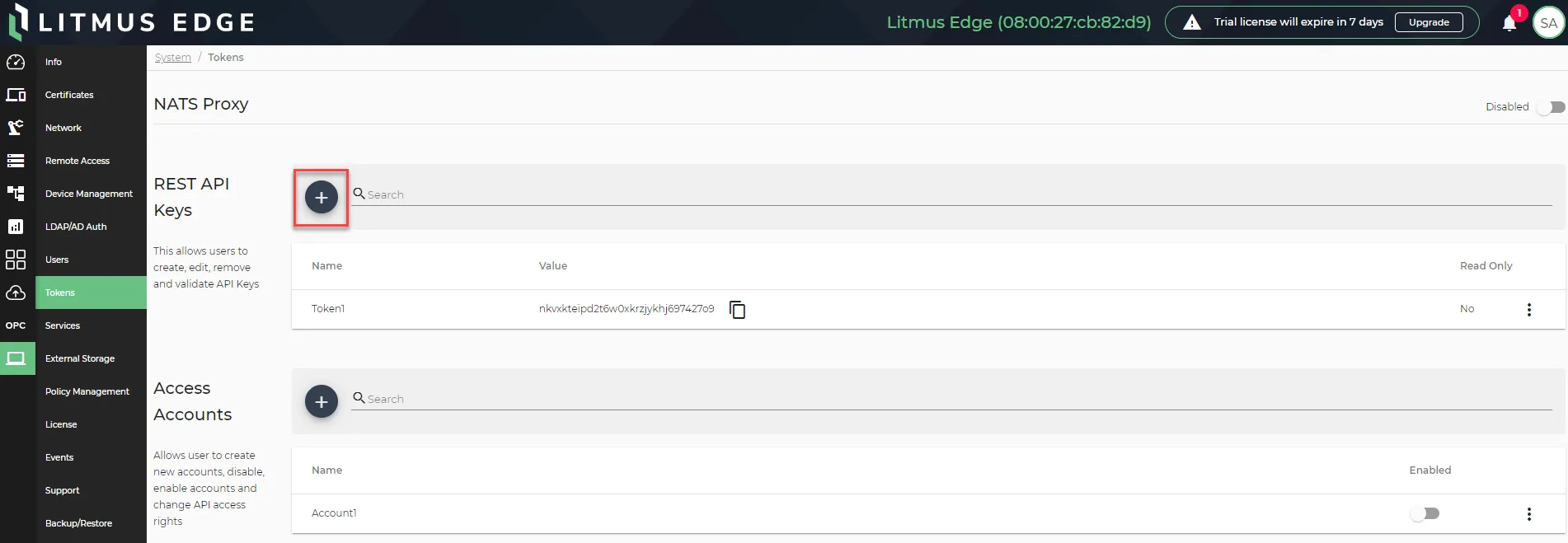Click the Token1 name cell
Viewport: 1568px width, 543px height.
click(x=328, y=309)
